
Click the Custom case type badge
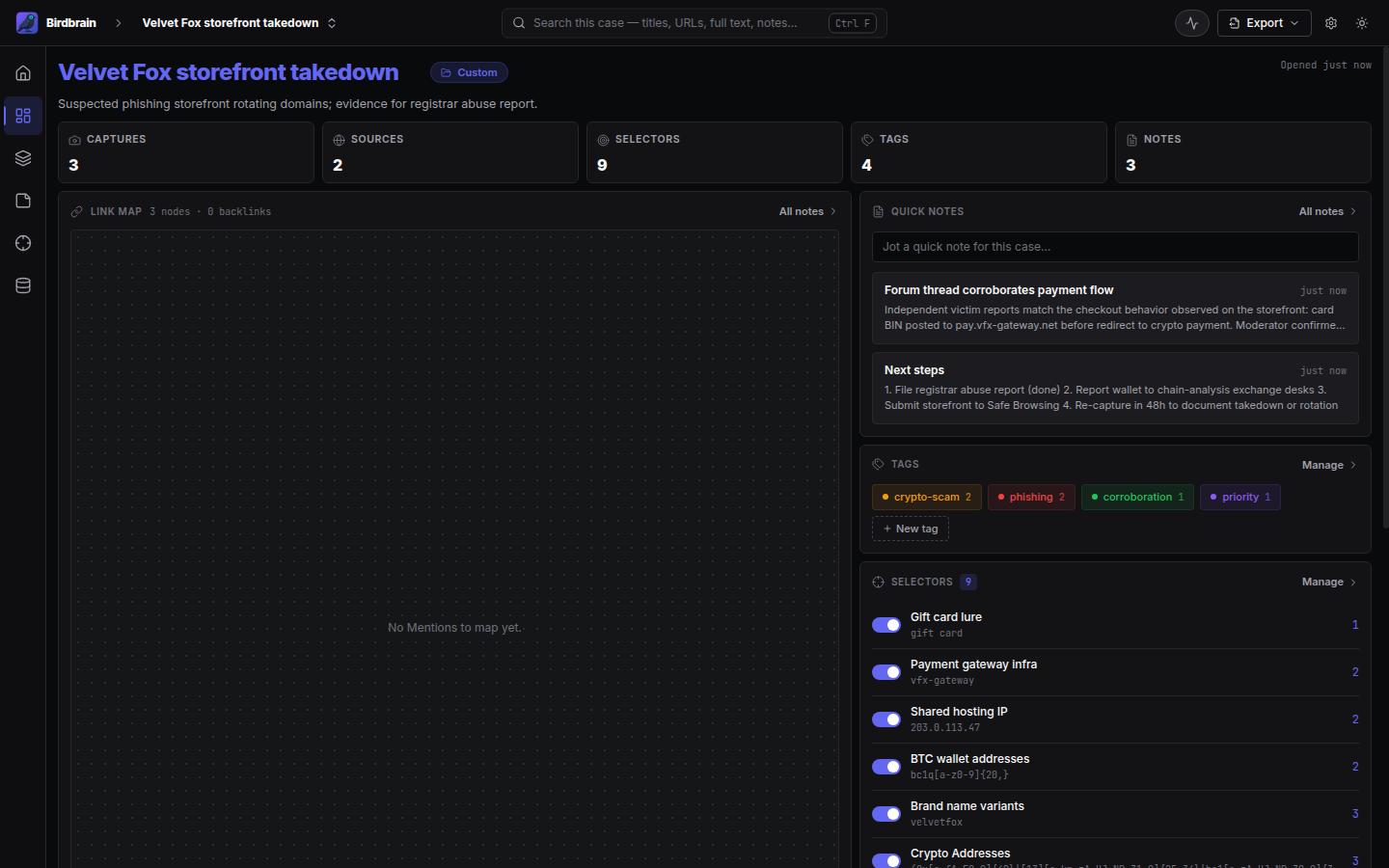point(469,72)
